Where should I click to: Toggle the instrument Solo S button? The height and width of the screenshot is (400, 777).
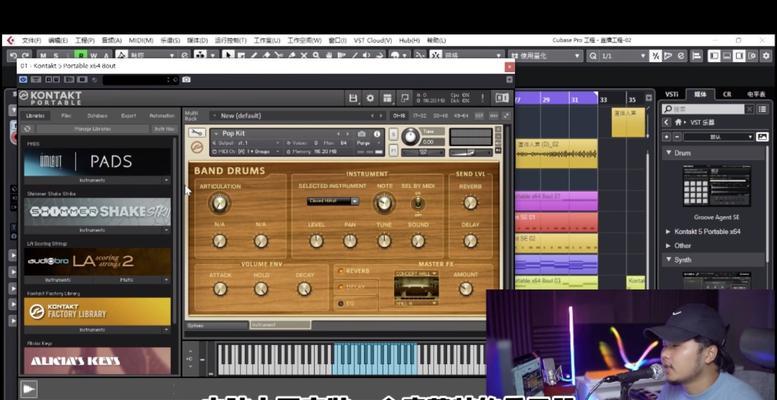[x=393, y=134]
